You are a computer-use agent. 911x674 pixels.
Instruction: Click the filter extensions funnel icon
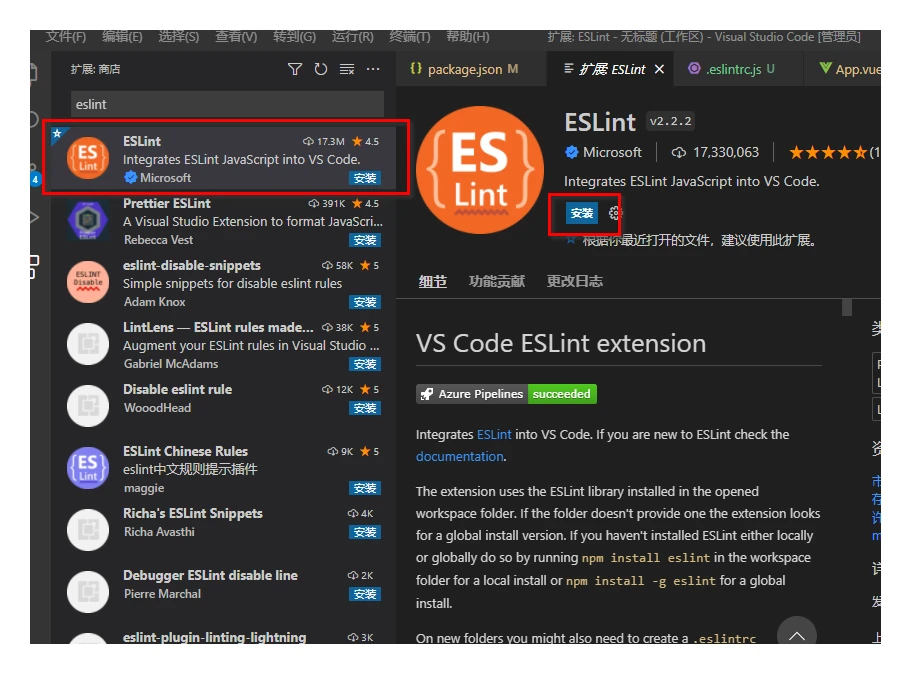tap(295, 69)
